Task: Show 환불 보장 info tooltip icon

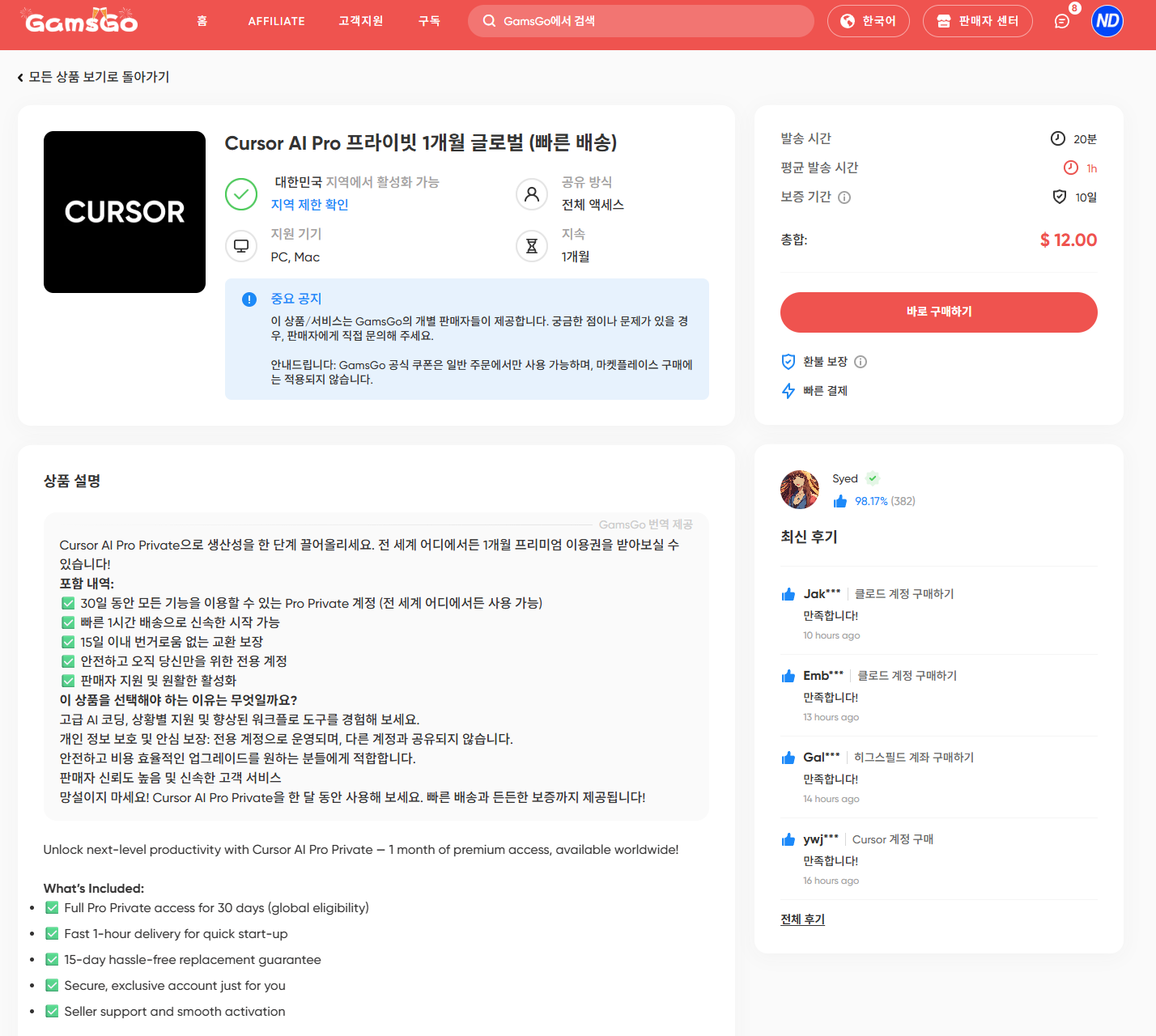Action: (x=861, y=362)
